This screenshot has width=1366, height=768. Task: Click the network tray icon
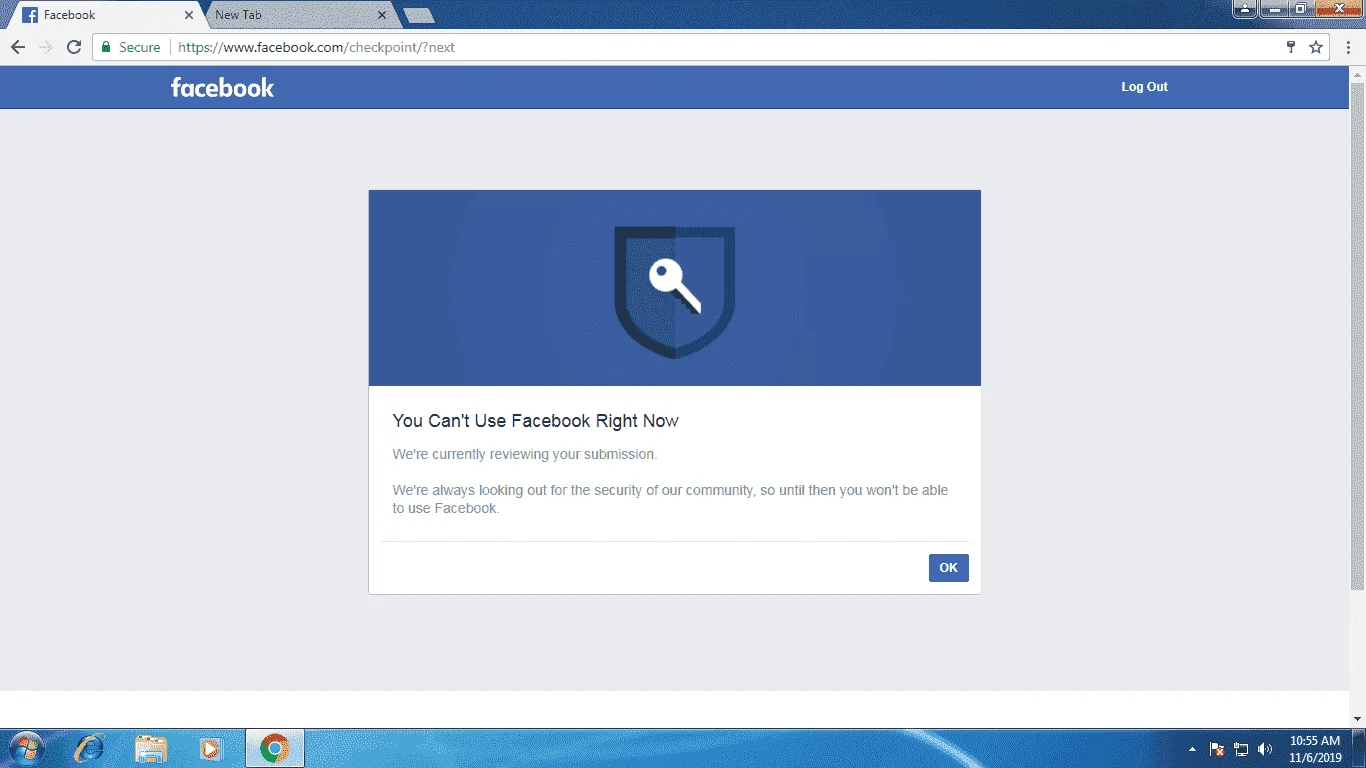coord(1241,749)
